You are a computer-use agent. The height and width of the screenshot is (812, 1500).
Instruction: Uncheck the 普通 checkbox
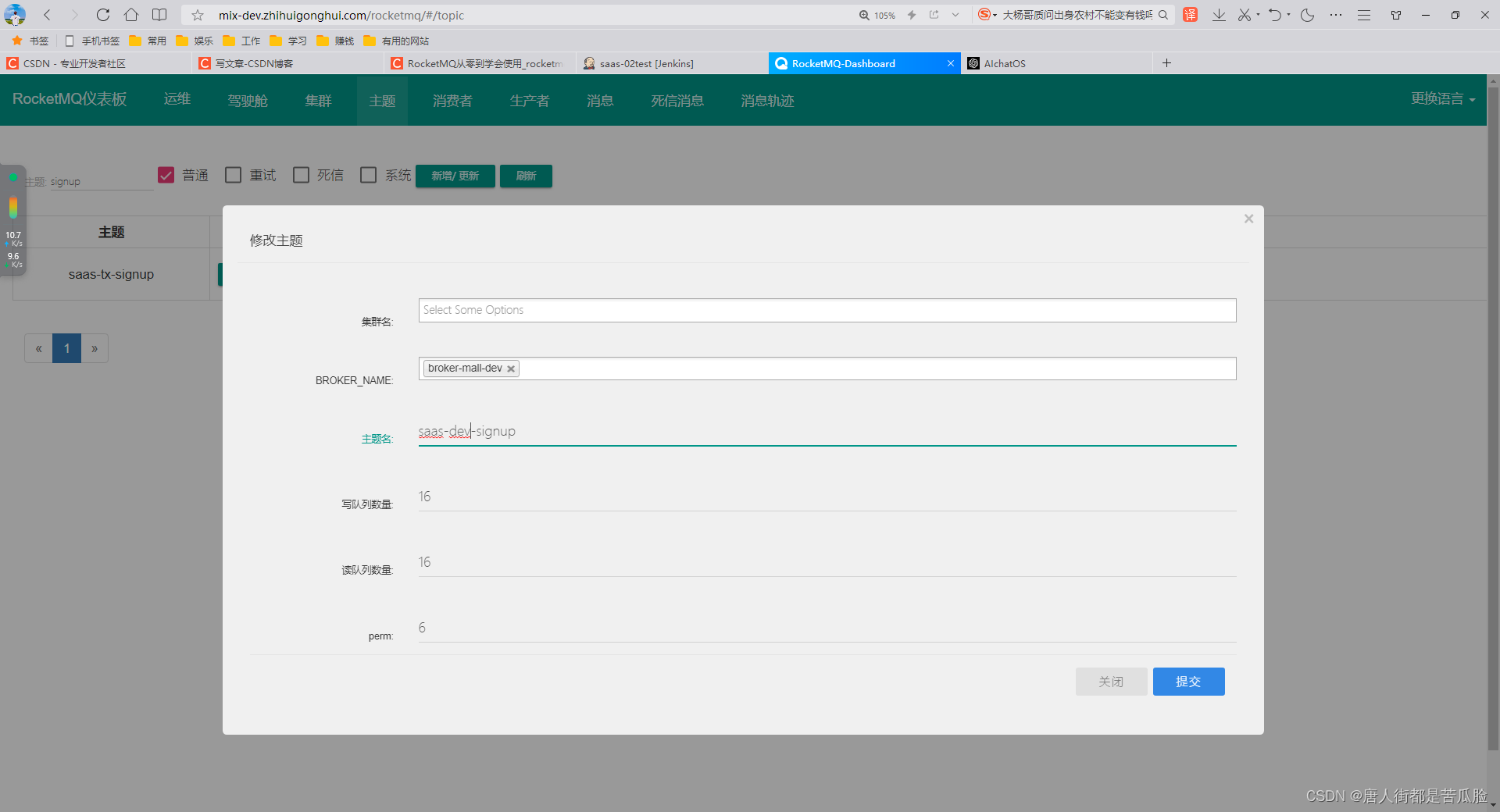click(x=166, y=175)
